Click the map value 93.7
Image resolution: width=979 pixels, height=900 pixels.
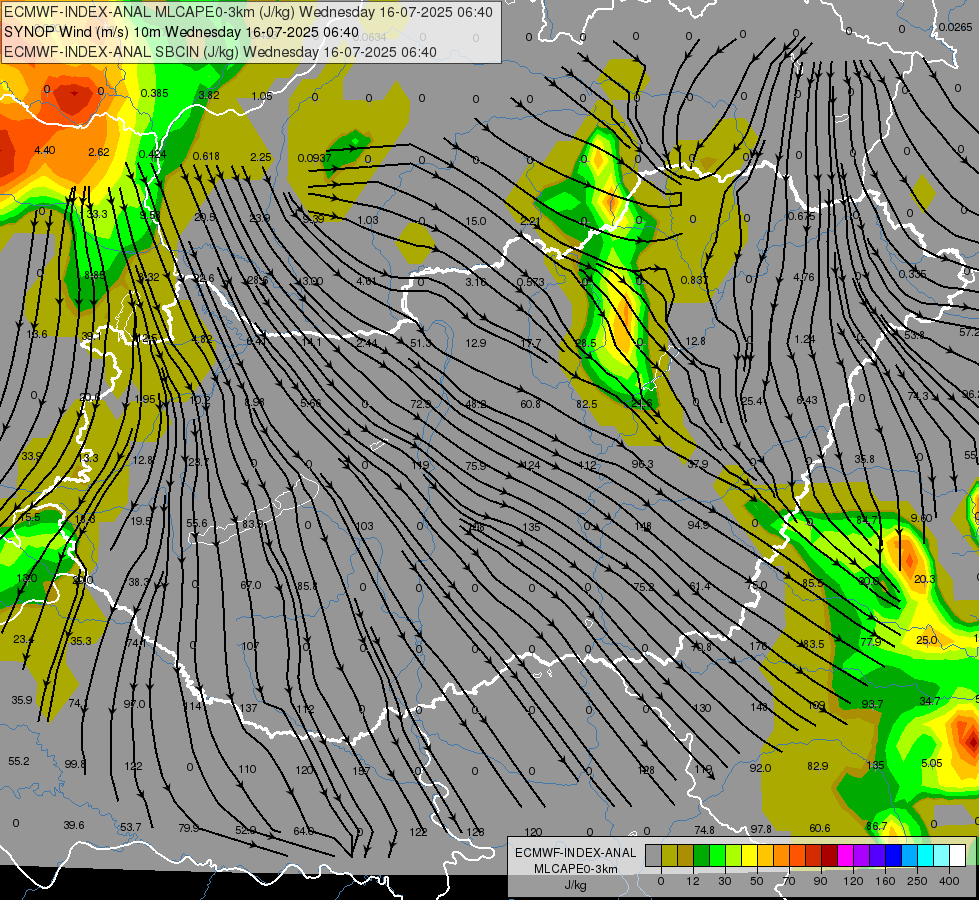click(872, 704)
